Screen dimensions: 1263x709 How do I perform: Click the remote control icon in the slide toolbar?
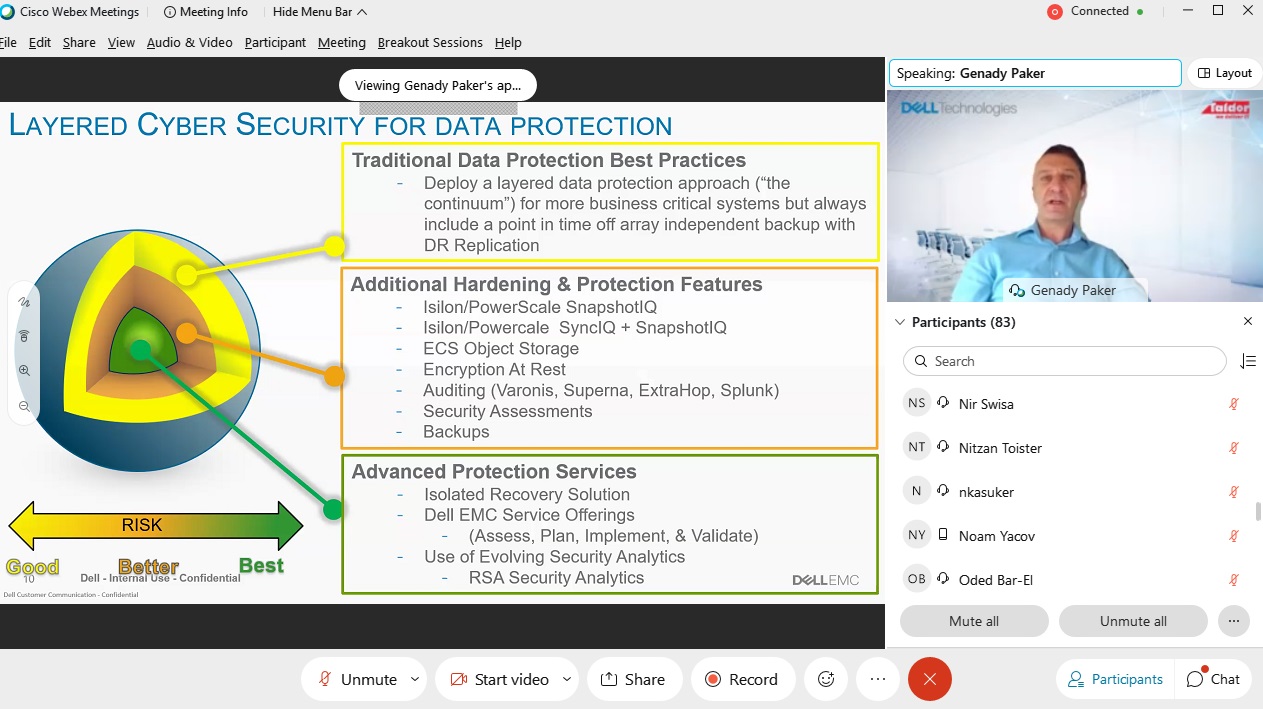[x=24, y=336]
